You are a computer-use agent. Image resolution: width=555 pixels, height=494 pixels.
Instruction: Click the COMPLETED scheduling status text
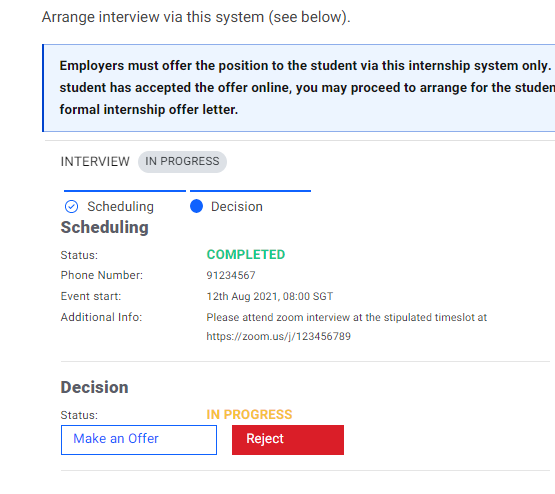(246, 254)
